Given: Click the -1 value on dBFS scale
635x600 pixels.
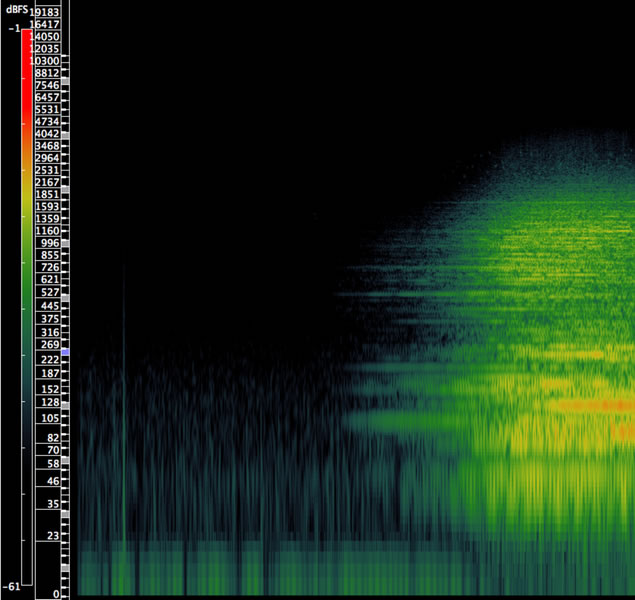Looking at the screenshot, I should pos(12,29).
